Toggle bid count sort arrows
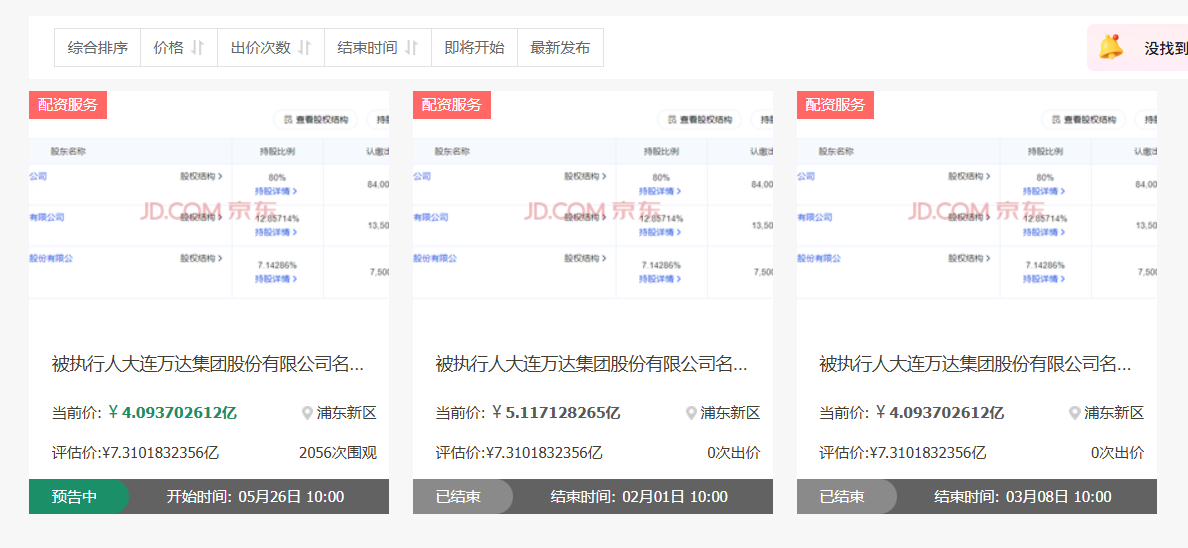The image size is (1188, 548). tap(304, 48)
